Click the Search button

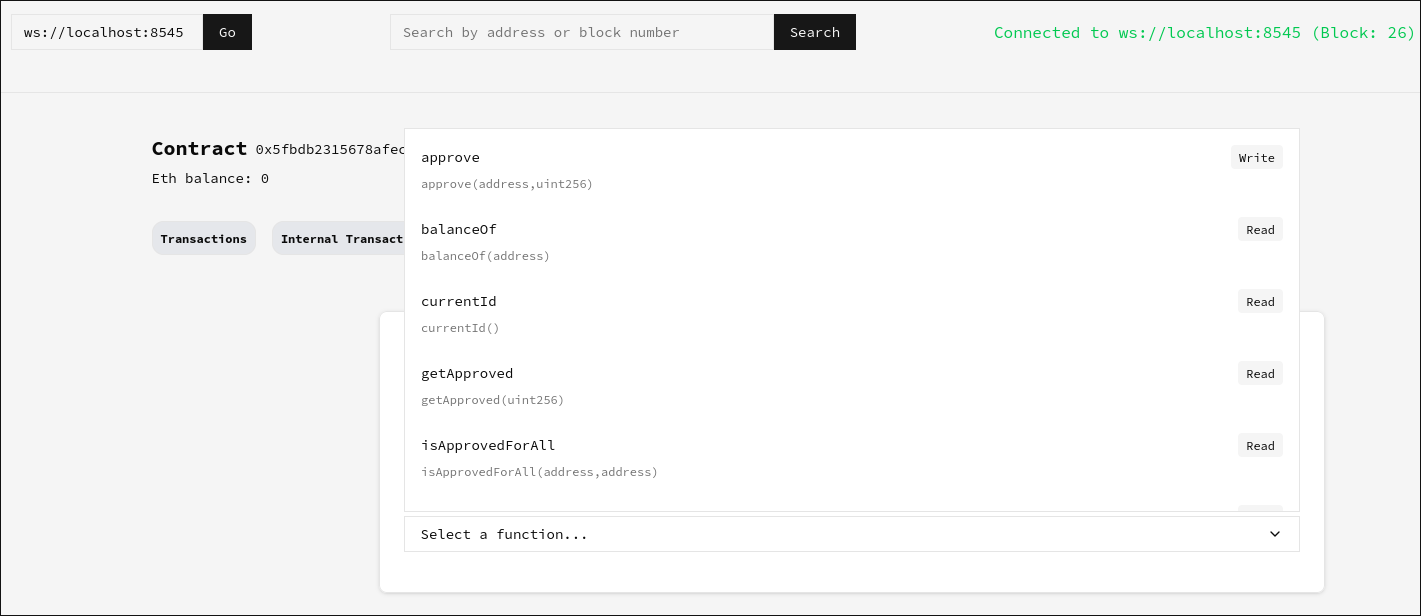[x=814, y=32]
